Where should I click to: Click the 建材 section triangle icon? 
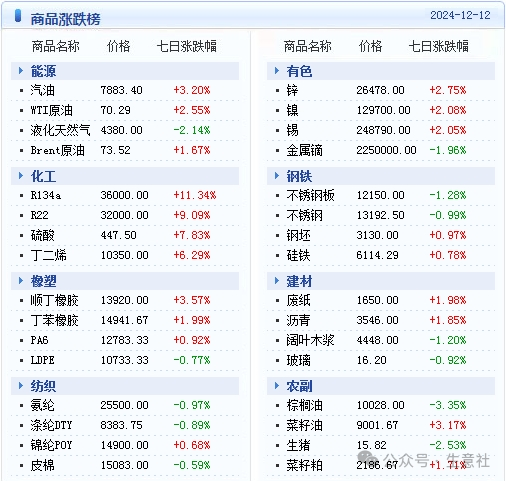(277, 281)
